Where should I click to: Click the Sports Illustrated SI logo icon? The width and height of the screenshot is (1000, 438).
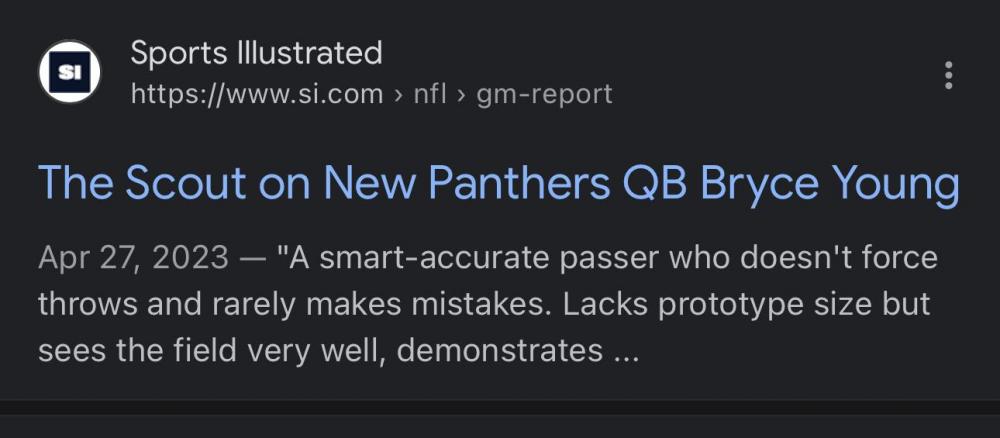click(69, 72)
